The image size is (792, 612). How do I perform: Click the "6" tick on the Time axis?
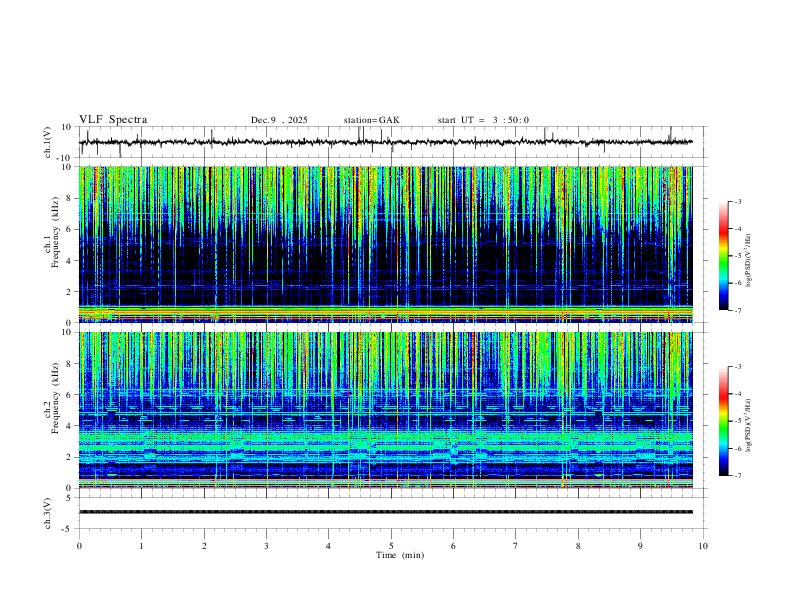click(x=454, y=546)
